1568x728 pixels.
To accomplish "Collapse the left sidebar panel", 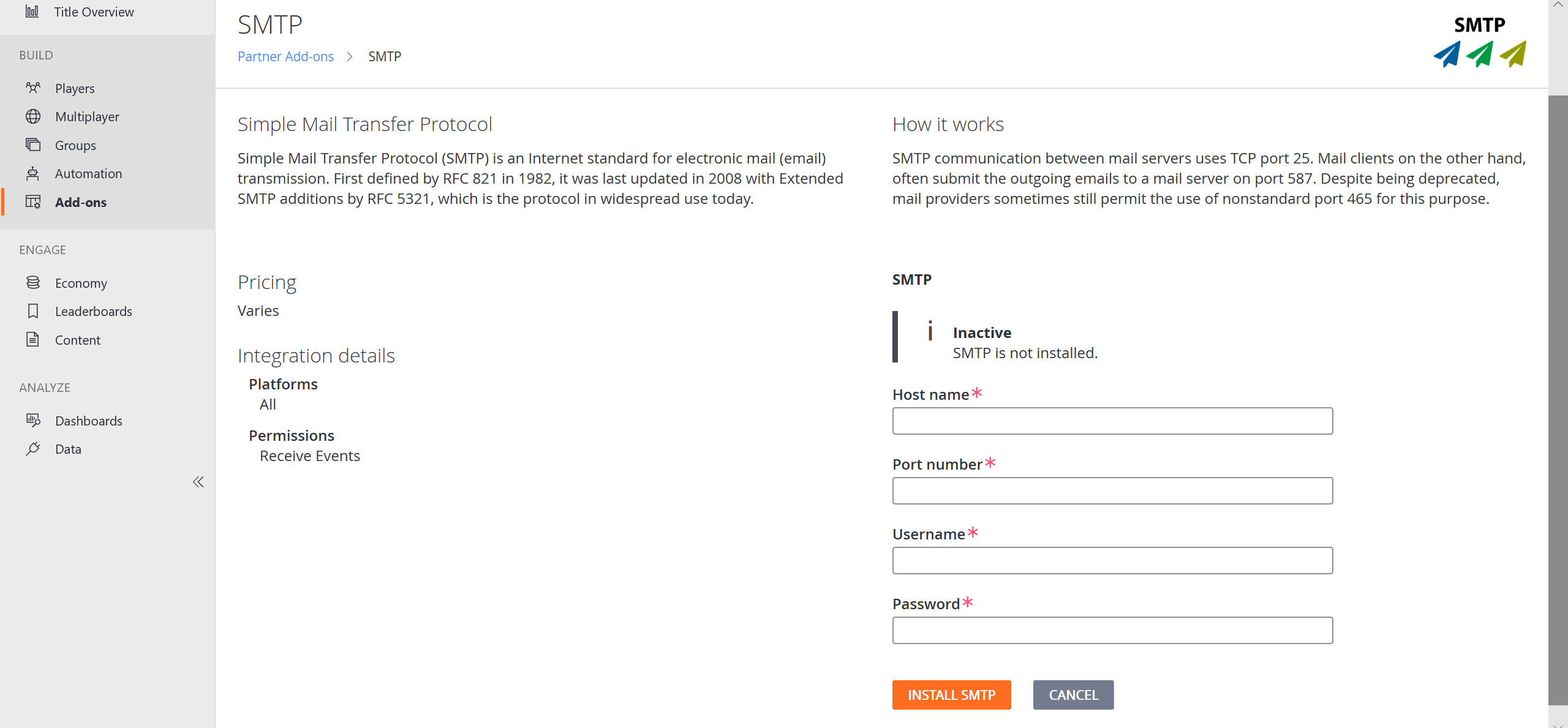I will point(199,482).
